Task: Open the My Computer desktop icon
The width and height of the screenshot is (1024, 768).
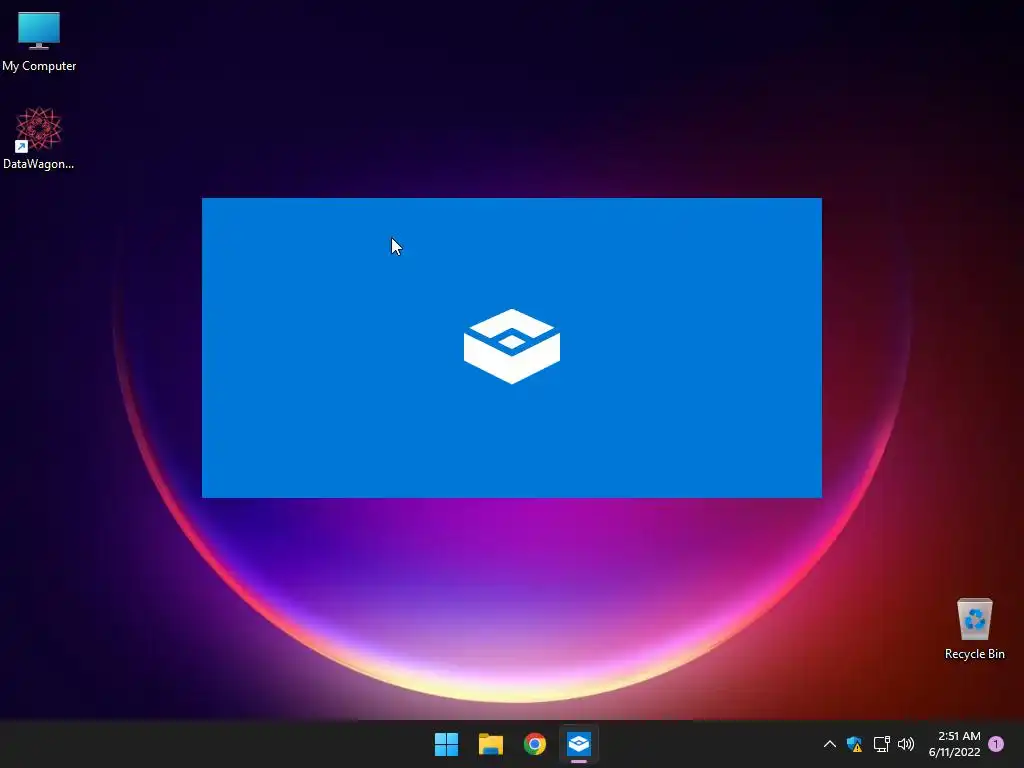Action: [x=39, y=42]
